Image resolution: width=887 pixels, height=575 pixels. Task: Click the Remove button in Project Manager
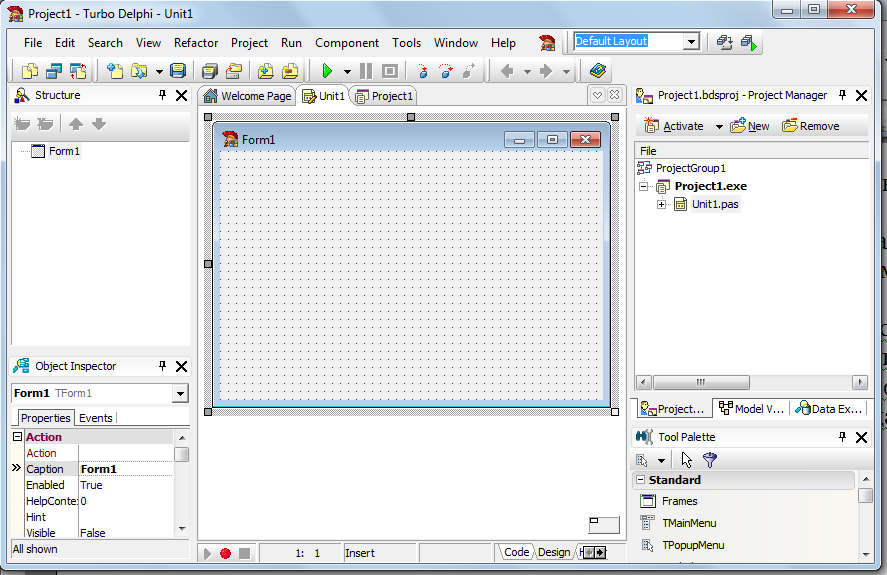(811, 126)
